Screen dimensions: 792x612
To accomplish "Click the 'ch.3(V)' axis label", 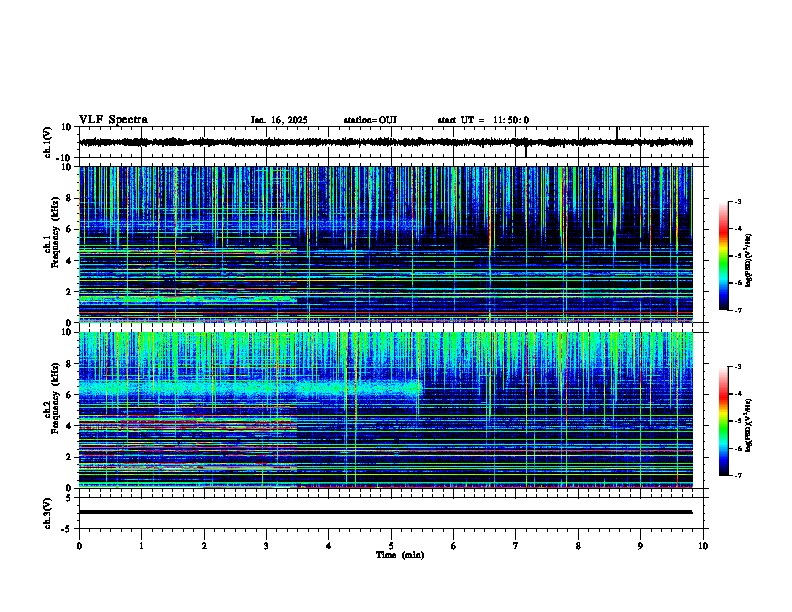I will tap(48, 514).
